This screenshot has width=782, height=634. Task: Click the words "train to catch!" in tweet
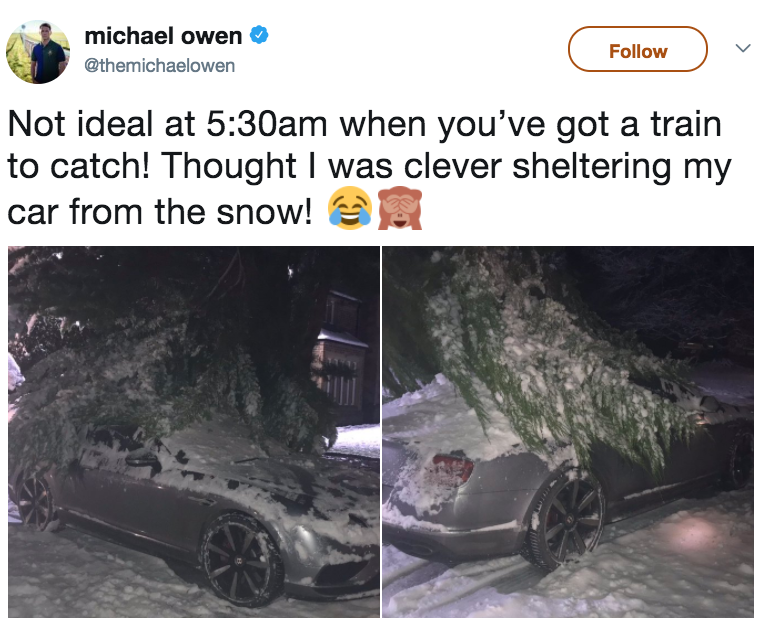(x=364, y=145)
